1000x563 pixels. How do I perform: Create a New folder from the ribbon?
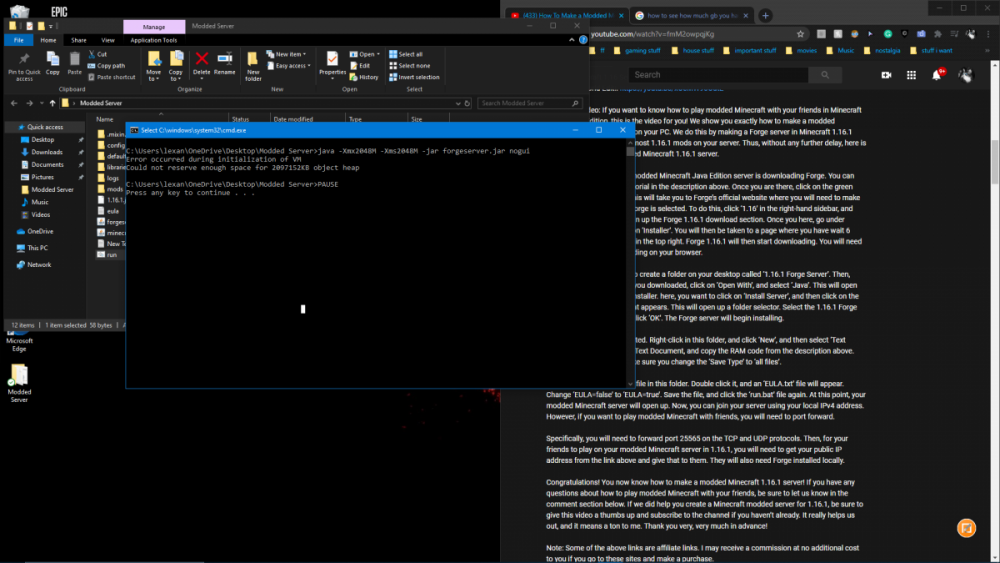pos(253,63)
